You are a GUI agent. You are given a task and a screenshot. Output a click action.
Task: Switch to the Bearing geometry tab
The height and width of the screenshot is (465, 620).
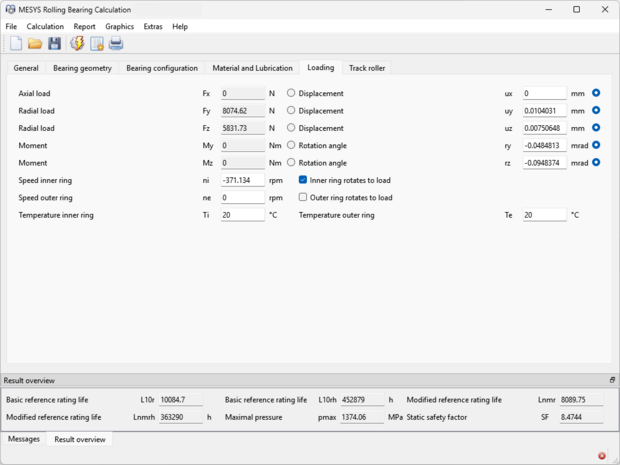82,68
